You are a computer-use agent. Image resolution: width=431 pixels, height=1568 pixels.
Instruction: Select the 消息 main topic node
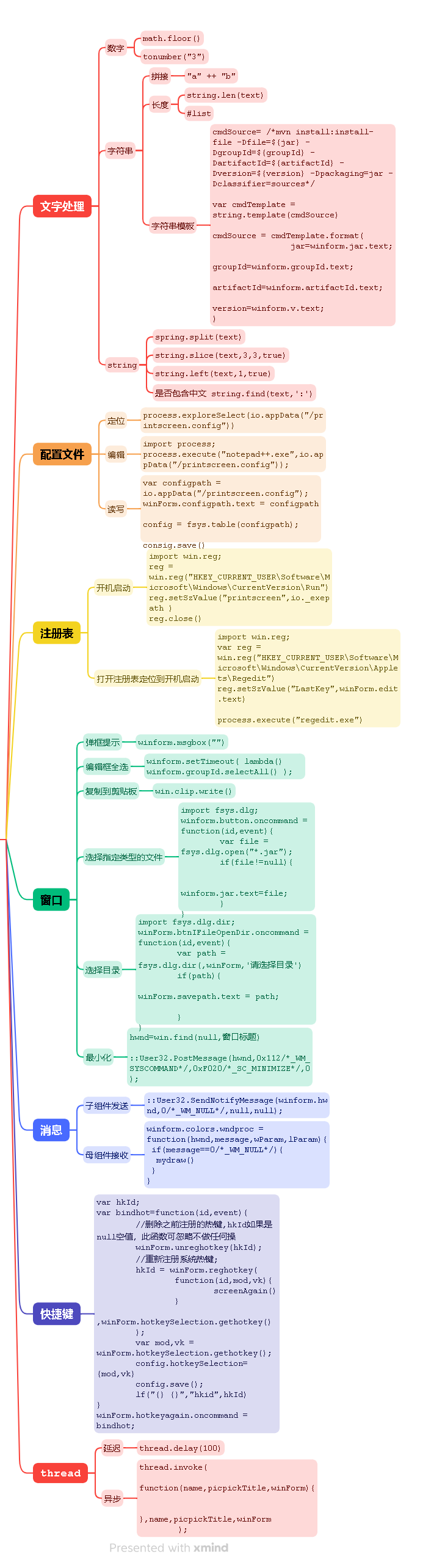pyautogui.click(x=51, y=1130)
